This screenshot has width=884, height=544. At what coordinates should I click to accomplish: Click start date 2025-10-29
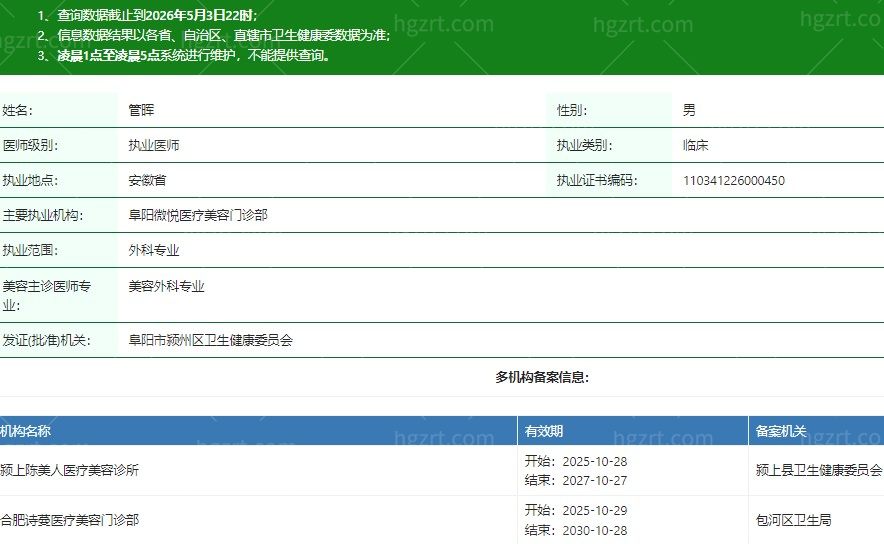click(x=595, y=510)
